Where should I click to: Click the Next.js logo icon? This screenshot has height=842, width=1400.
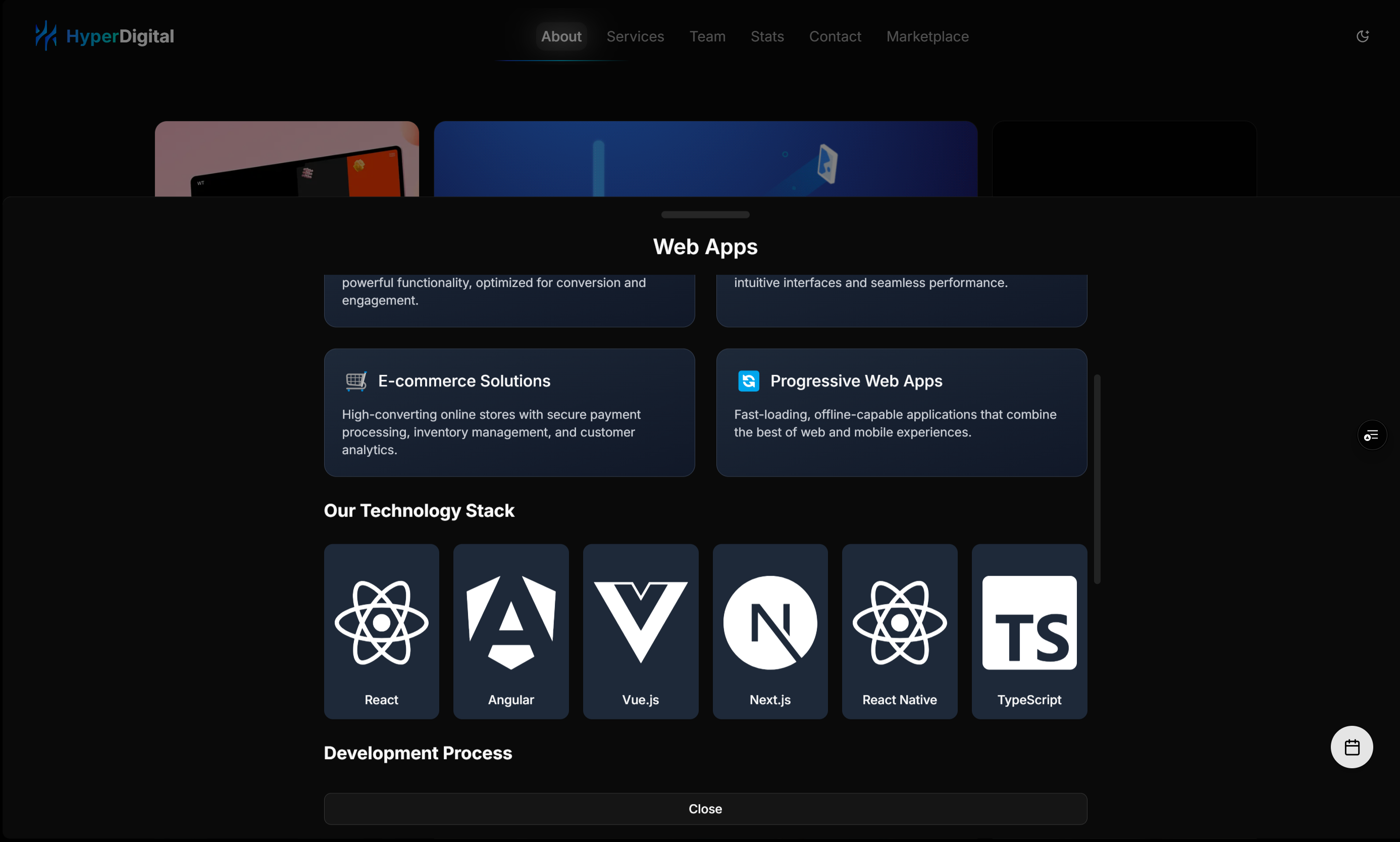pos(769,622)
